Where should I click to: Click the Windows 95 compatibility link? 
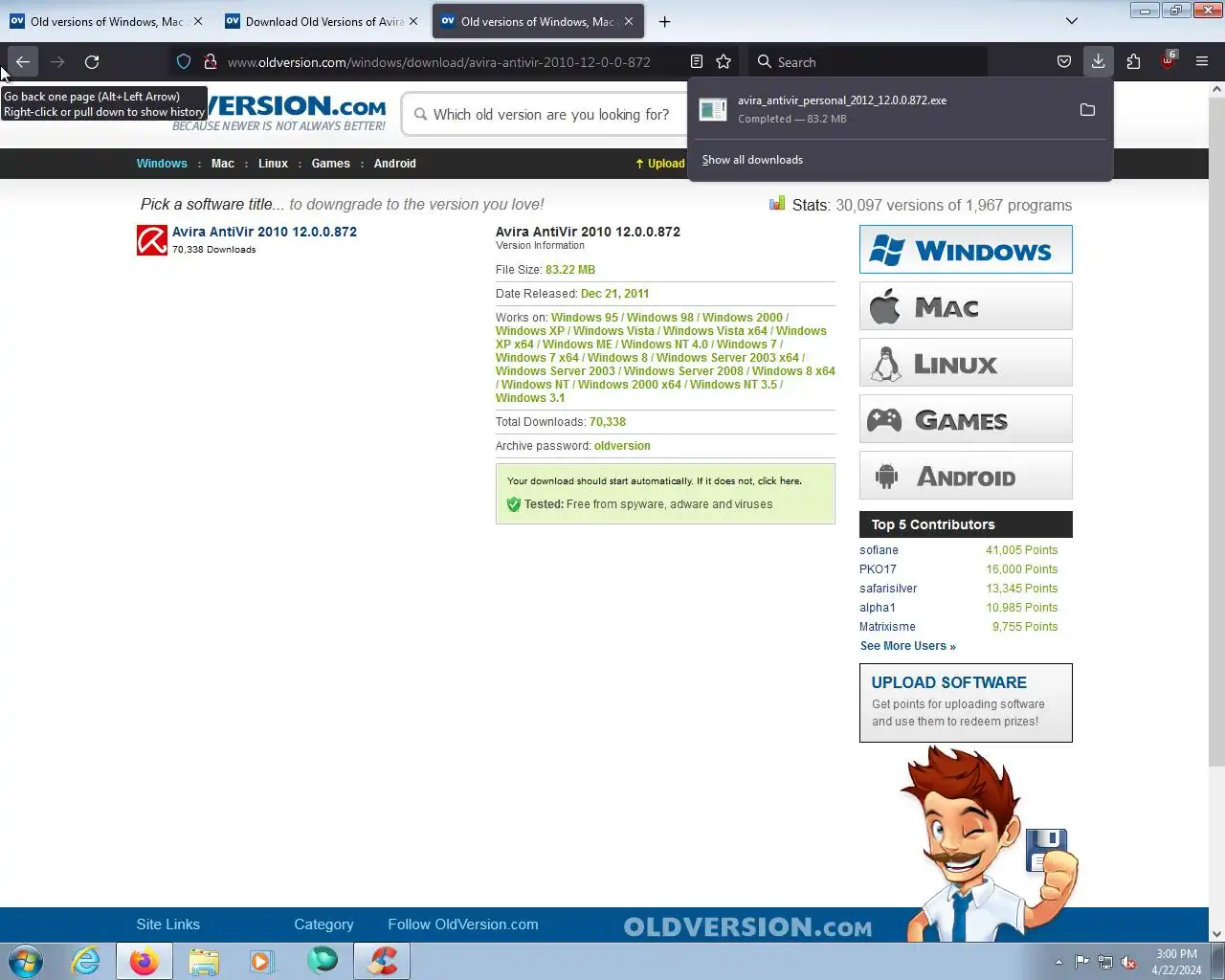(585, 318)
